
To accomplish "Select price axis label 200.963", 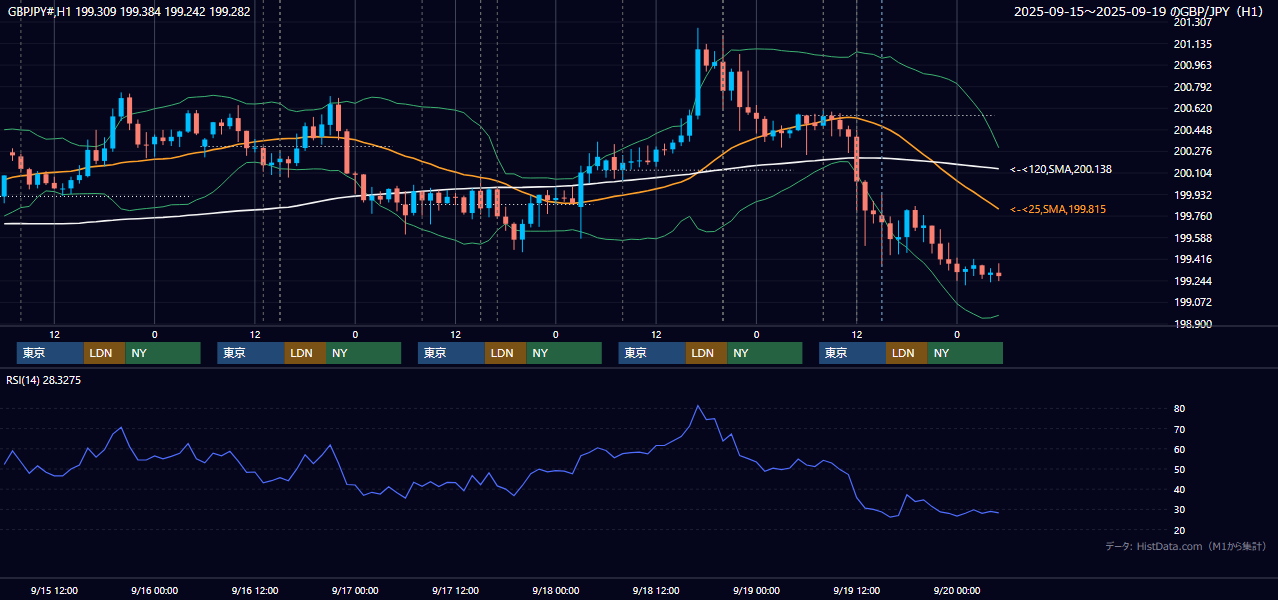I will pyautogui.click(x=1193, y=65).
